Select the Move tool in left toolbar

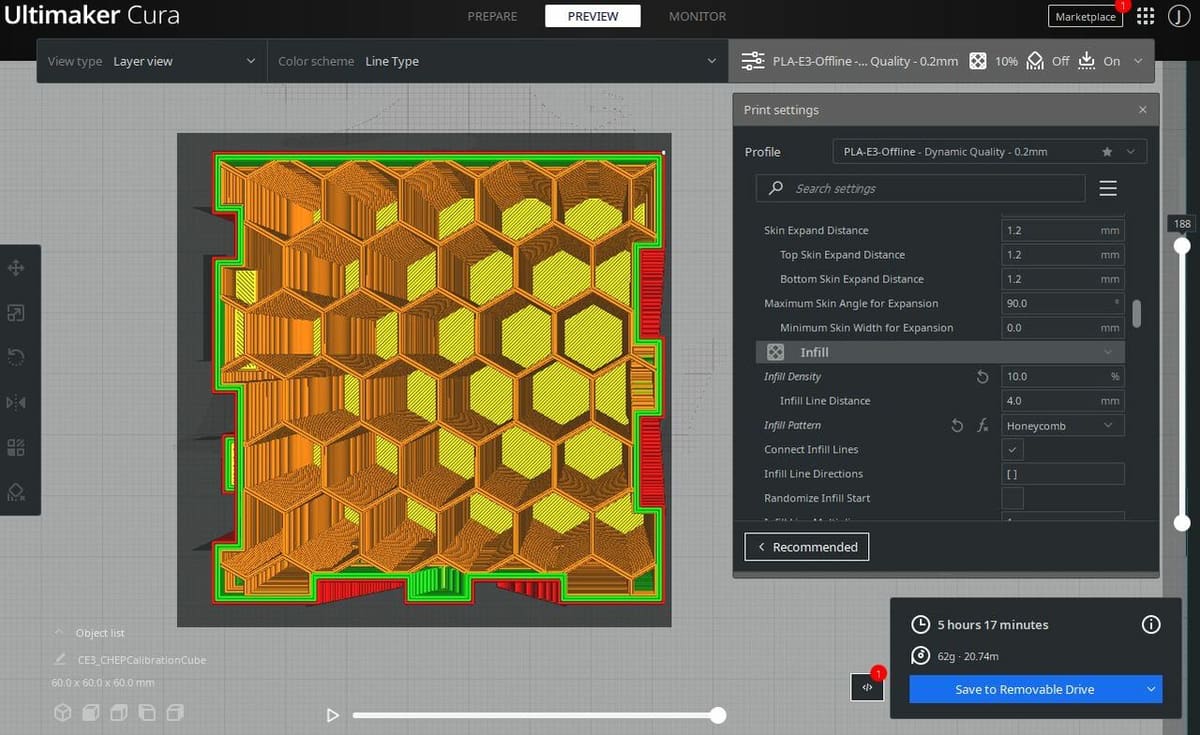coord(17,268)
